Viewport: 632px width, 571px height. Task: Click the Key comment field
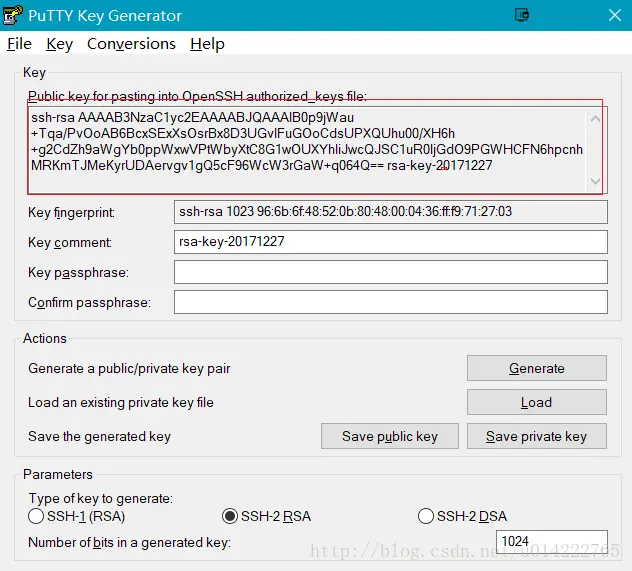click(391, 242)
